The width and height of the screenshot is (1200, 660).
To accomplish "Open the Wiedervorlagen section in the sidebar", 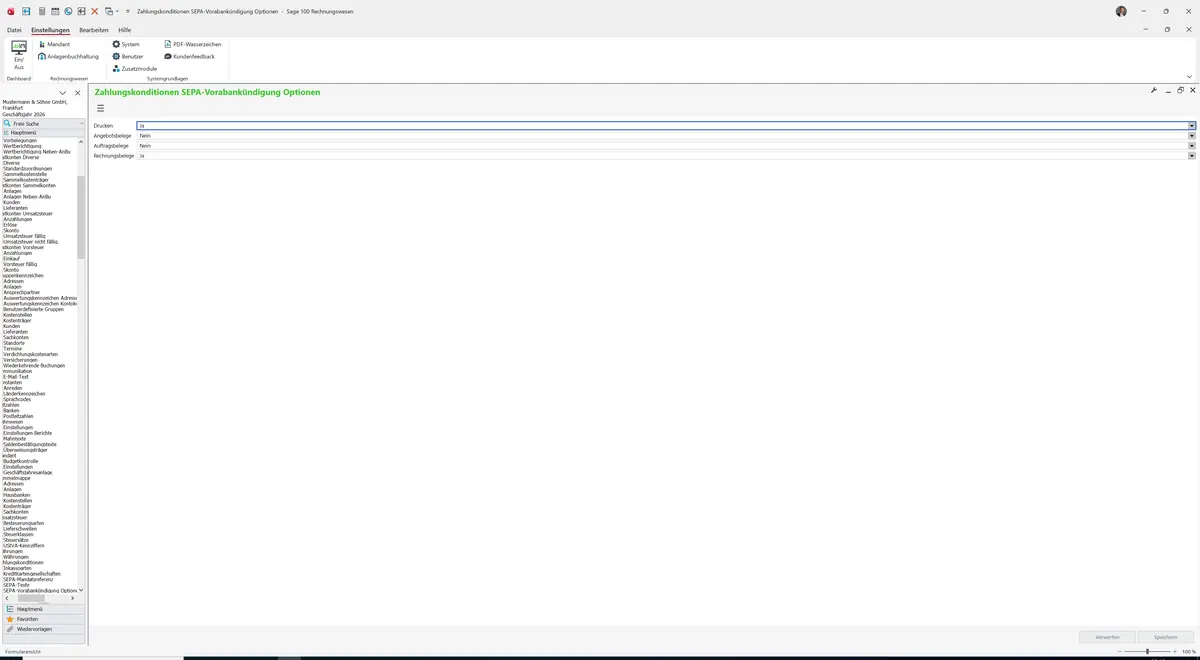I will coord(44,629).
